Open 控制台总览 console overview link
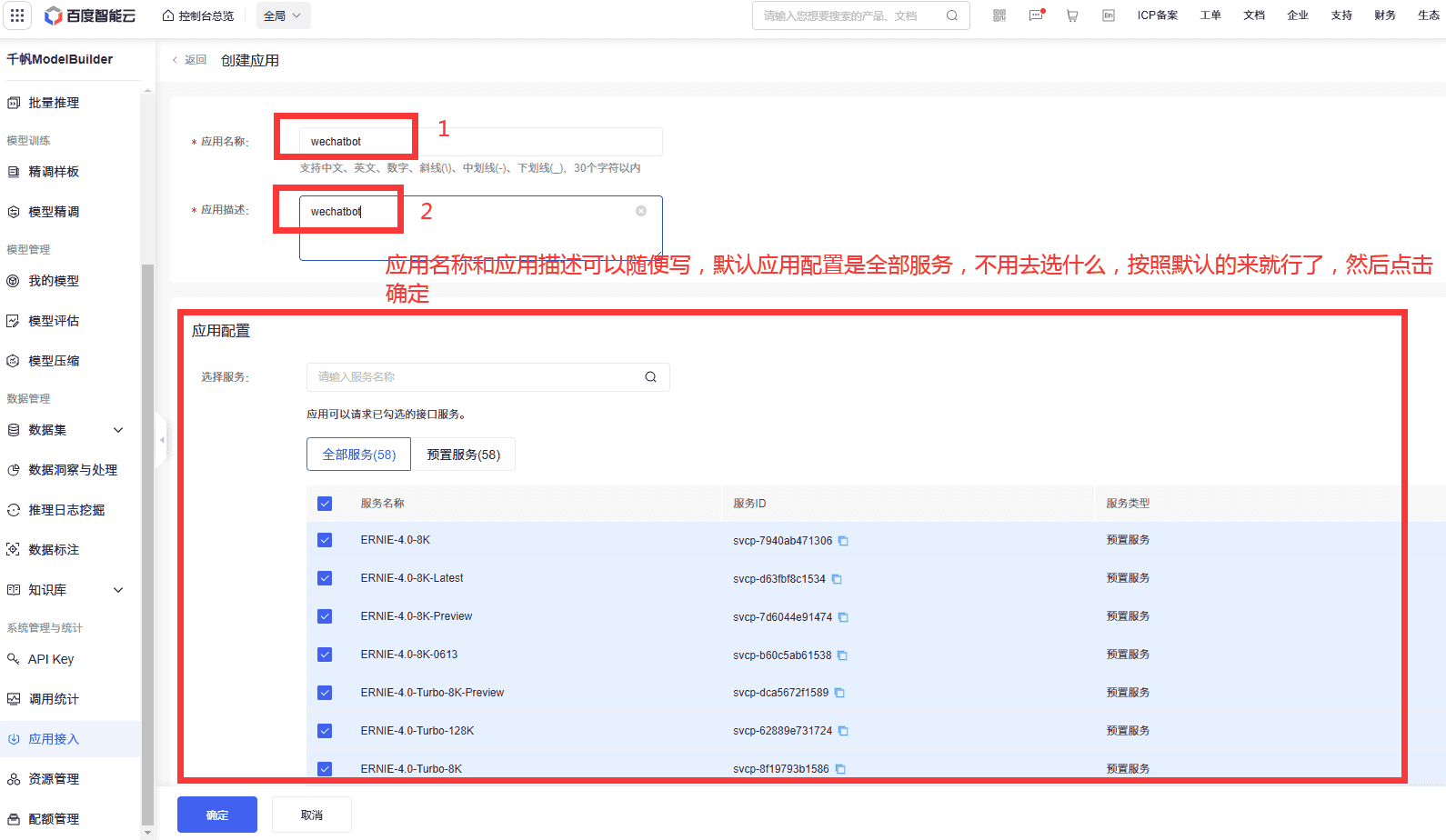 (198, 15)
